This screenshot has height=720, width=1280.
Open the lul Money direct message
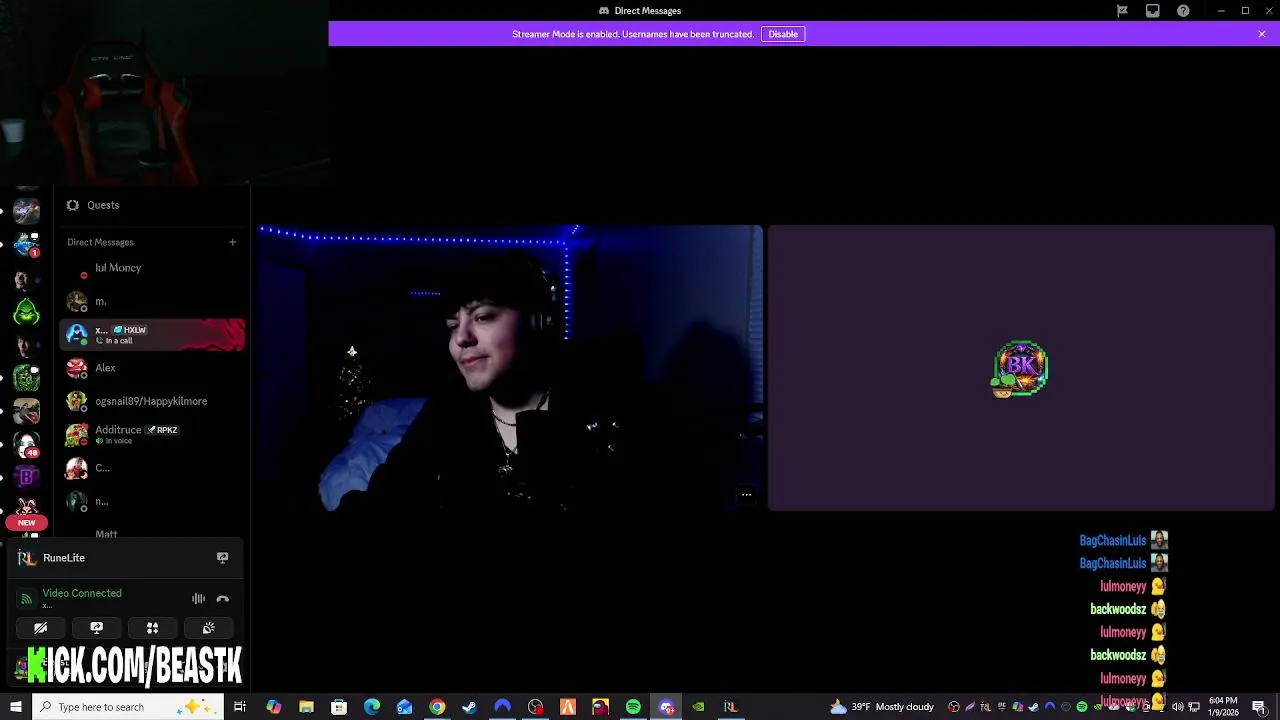pos(152,268)
